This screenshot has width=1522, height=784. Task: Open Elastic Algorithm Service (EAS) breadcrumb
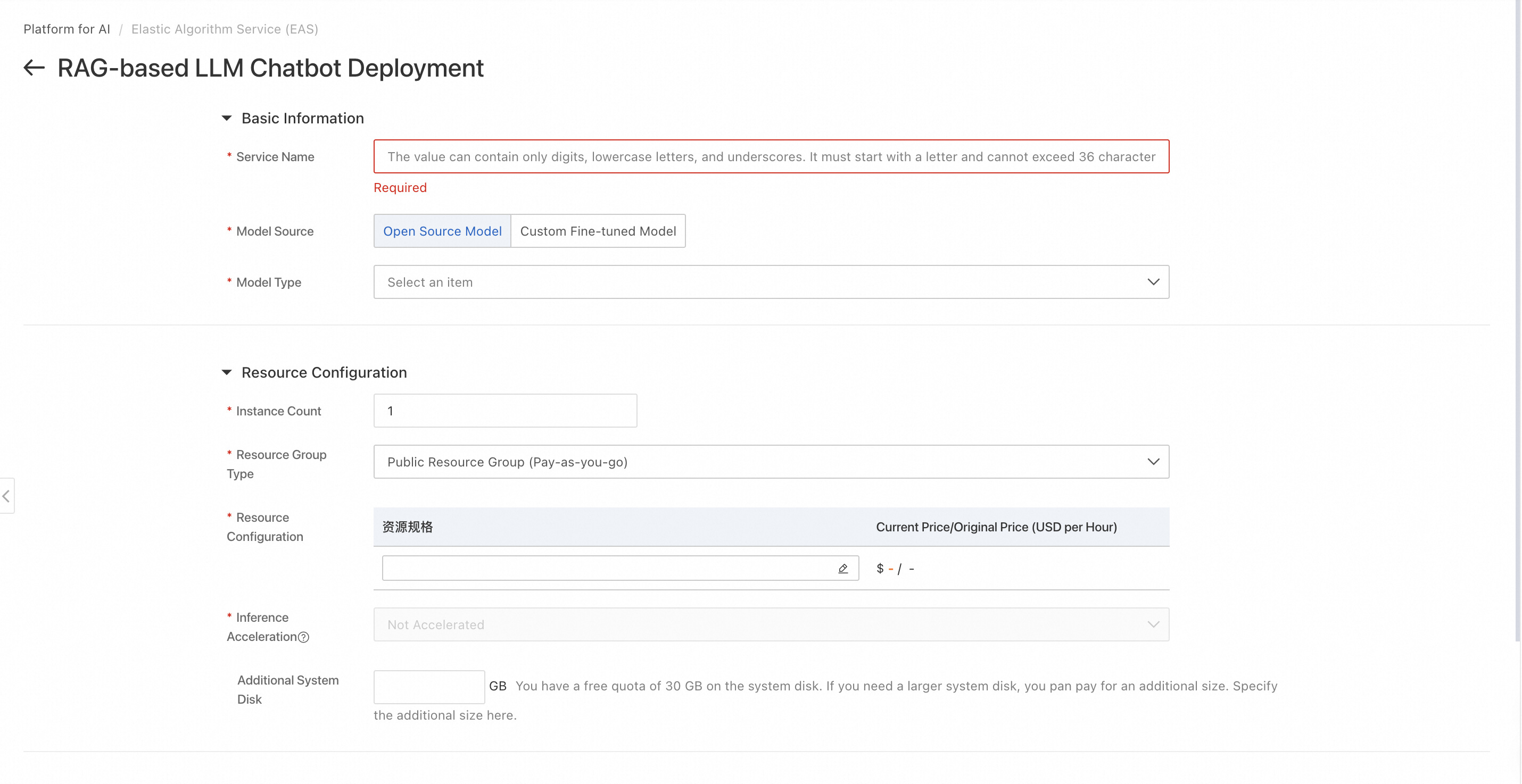click(225, 29)
